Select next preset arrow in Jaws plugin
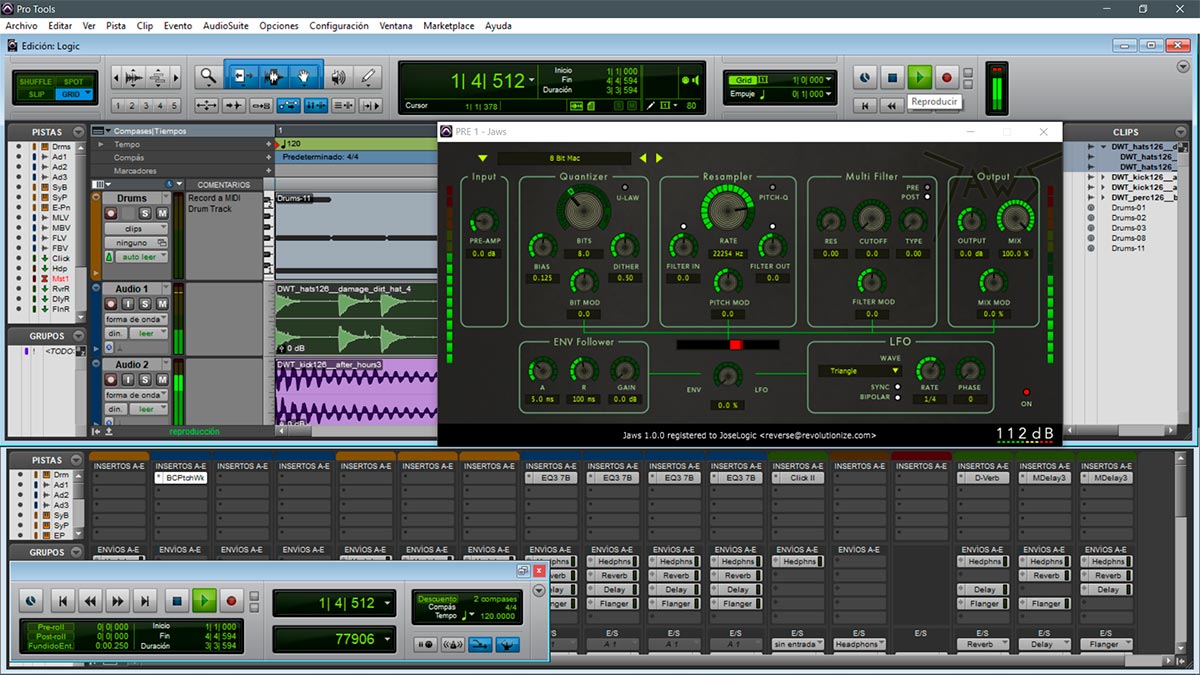Viewport: 1200px width, 675px height. pos(659,158)
